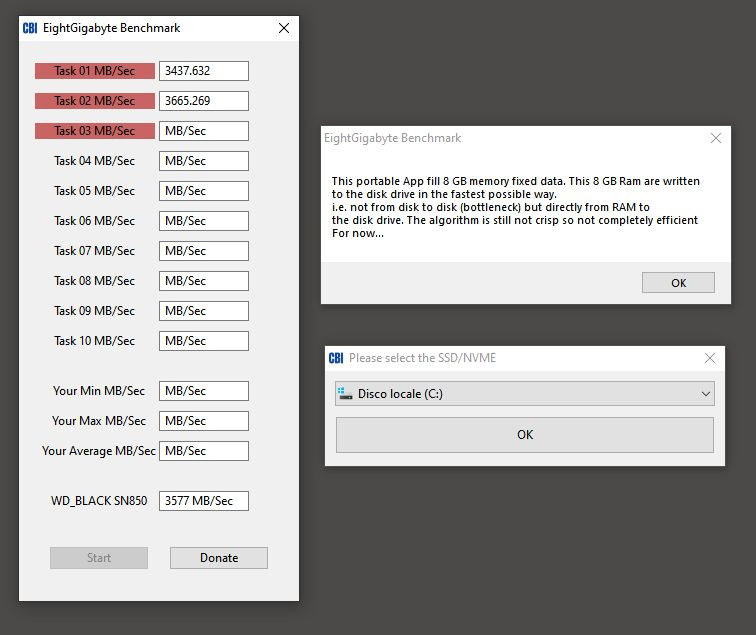Close the EightGigabyte Benchmark main window
Viewport: 756px width, 635px height.
coord(284,28)
